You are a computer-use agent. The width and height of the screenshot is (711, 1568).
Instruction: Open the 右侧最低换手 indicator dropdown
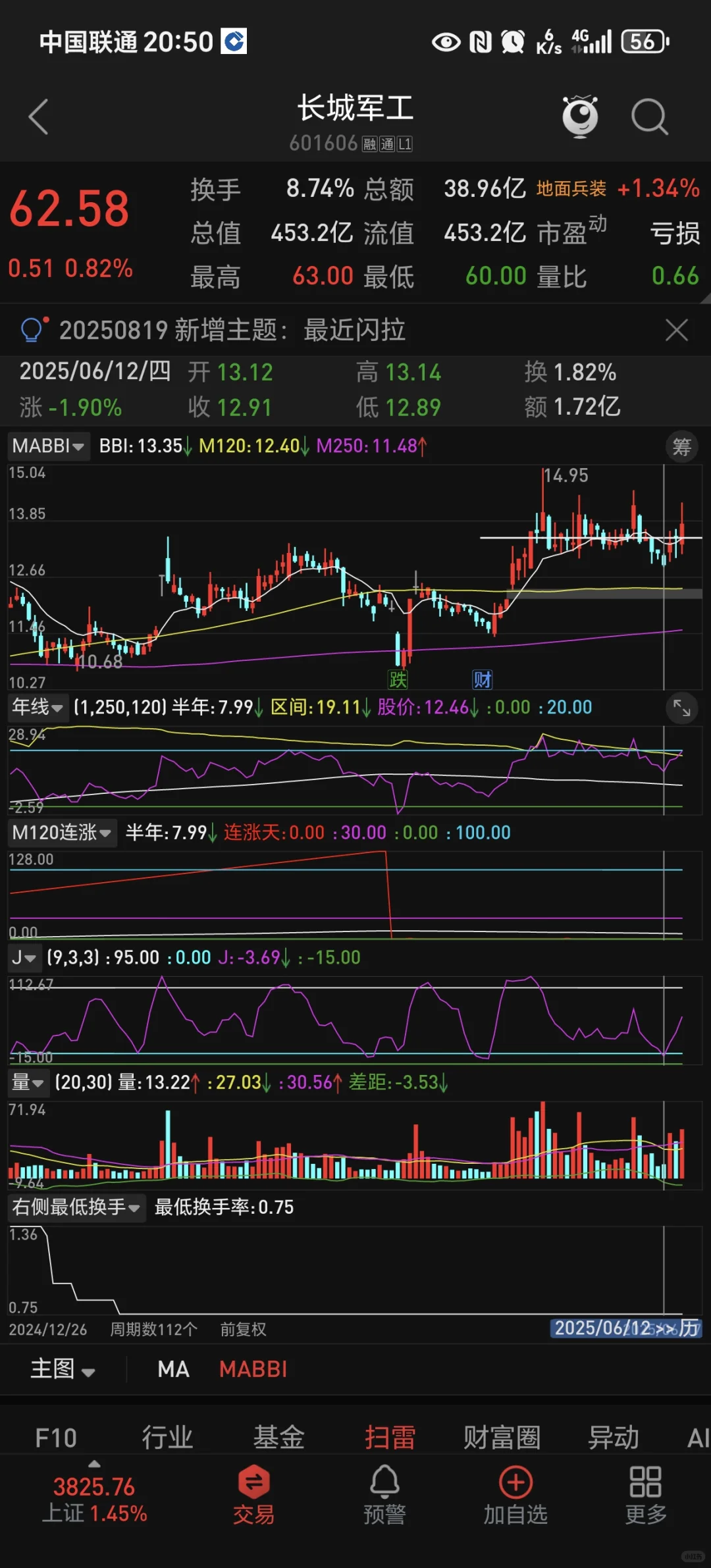pyautogui.click(x=76, y=1207)
